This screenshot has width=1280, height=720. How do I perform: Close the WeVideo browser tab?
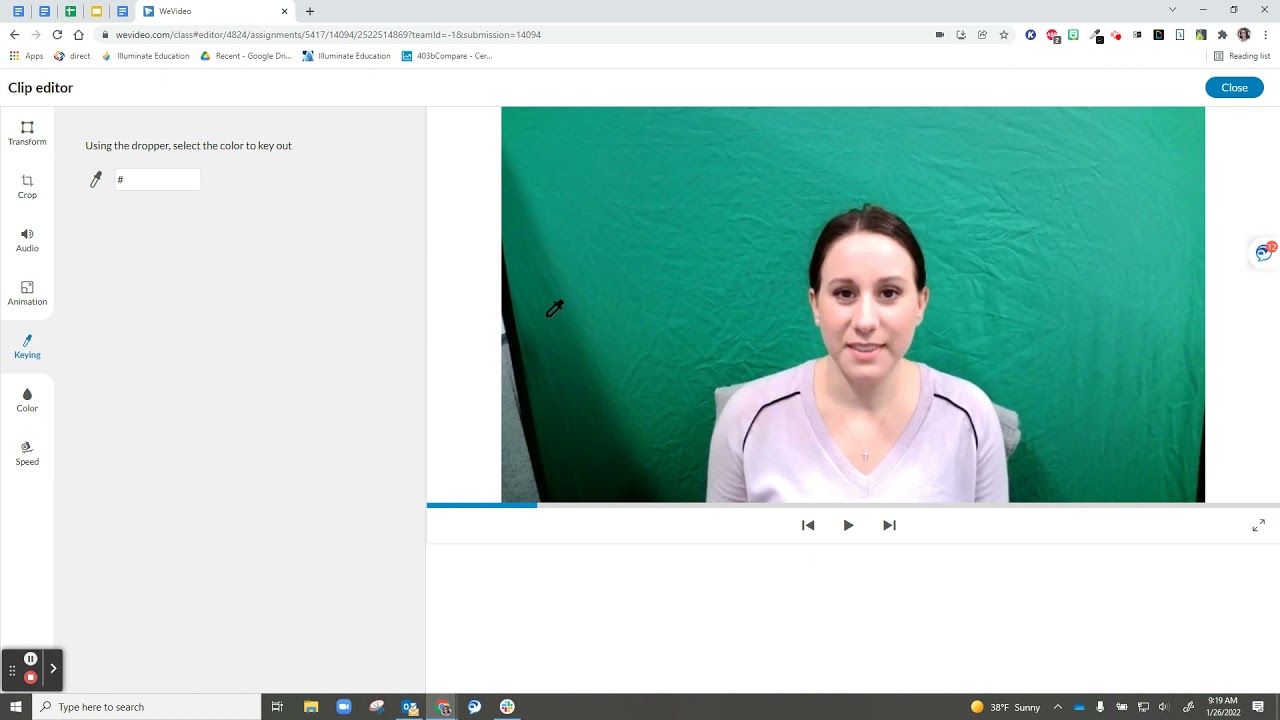284,12
